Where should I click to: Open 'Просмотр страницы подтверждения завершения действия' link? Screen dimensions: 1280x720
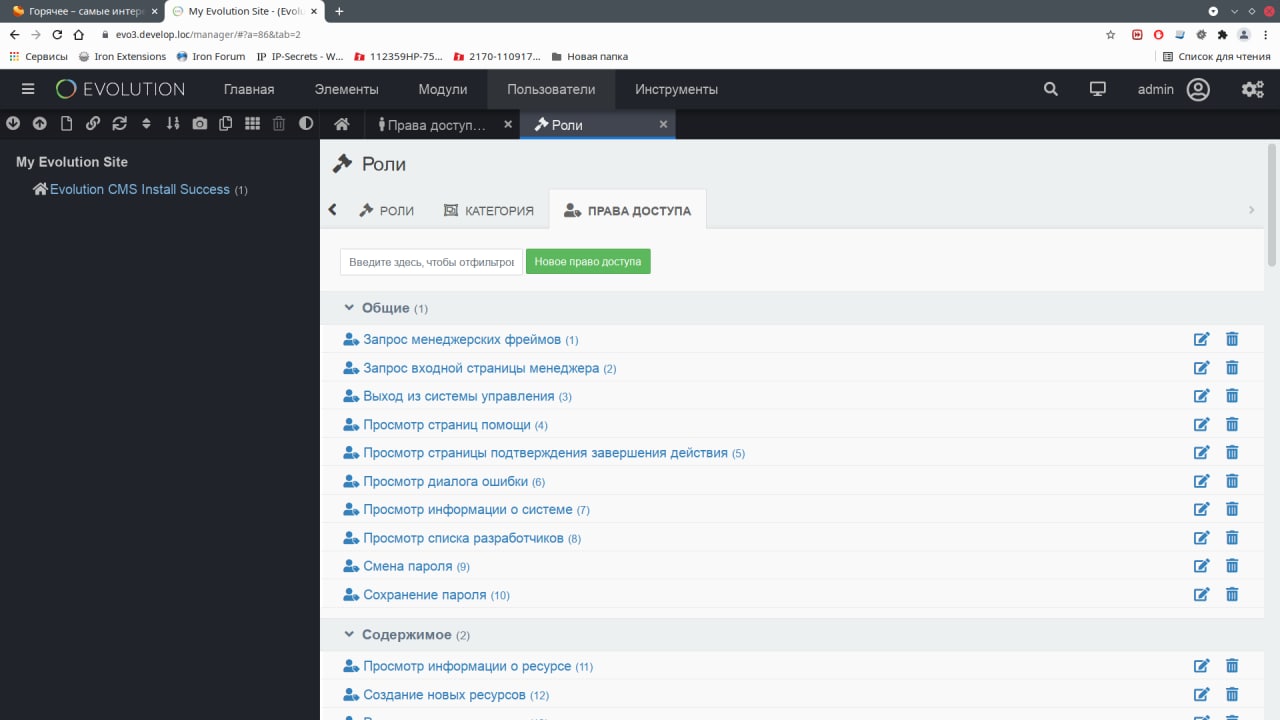545,453
